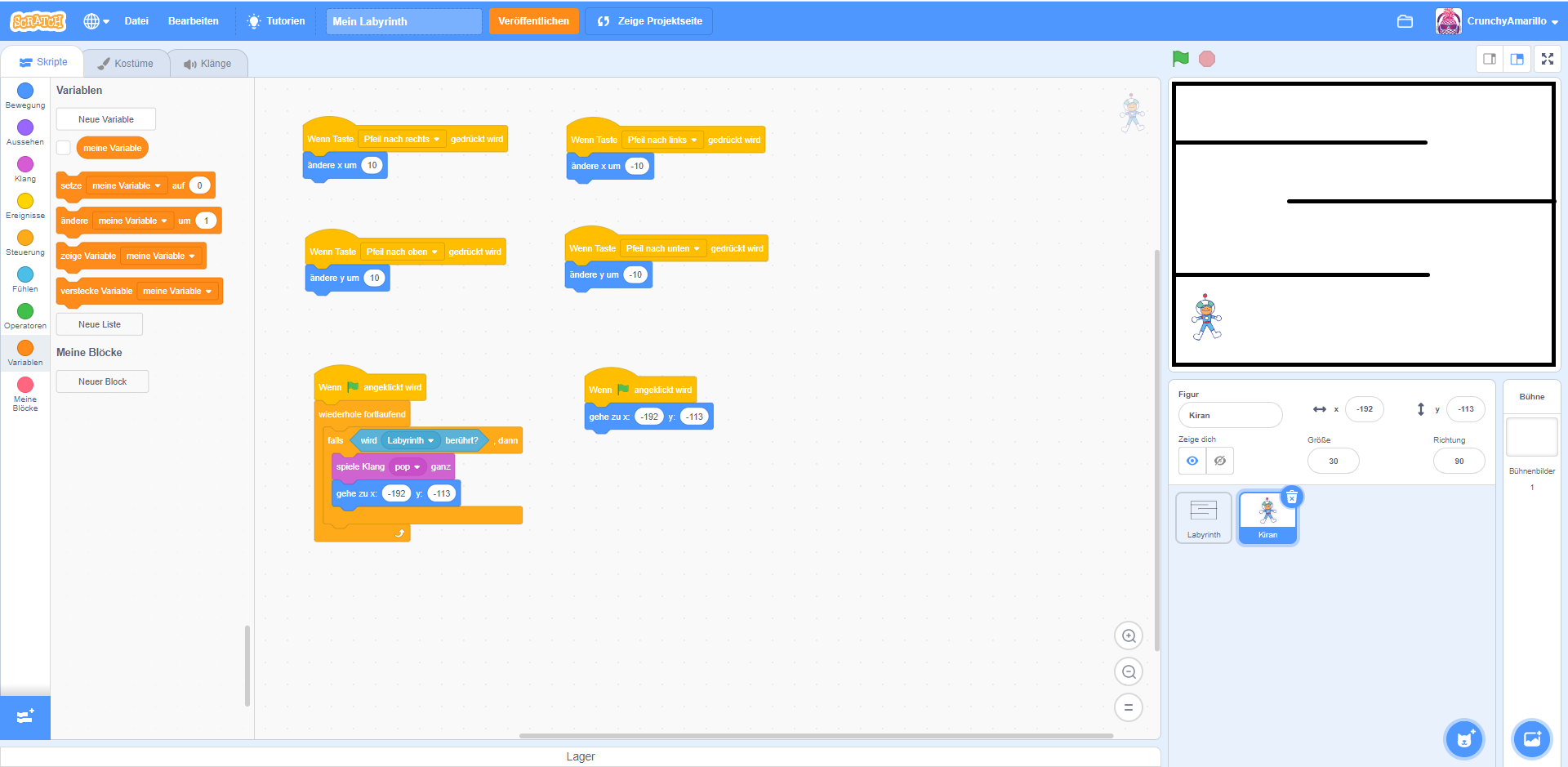Reset workspace zoom to default
This screenshot has width=1568, height=767.
1129,707
